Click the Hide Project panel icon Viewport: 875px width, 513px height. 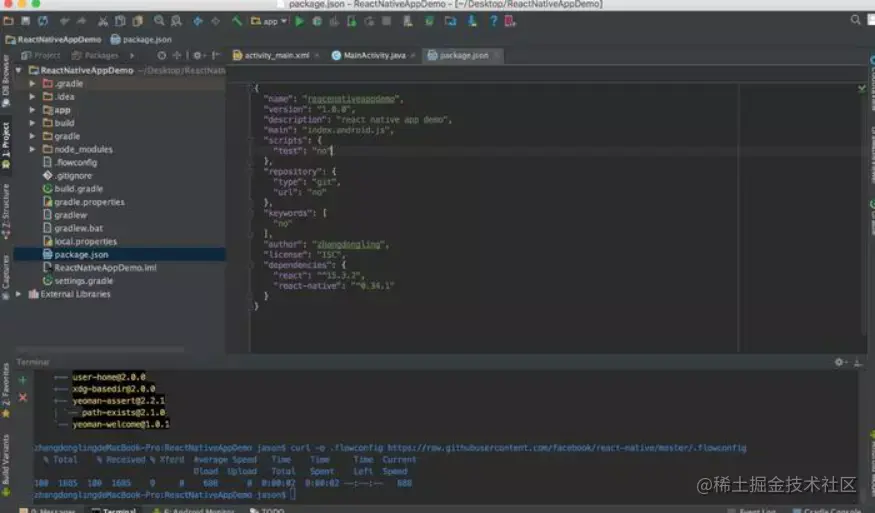tap(217, 55)
